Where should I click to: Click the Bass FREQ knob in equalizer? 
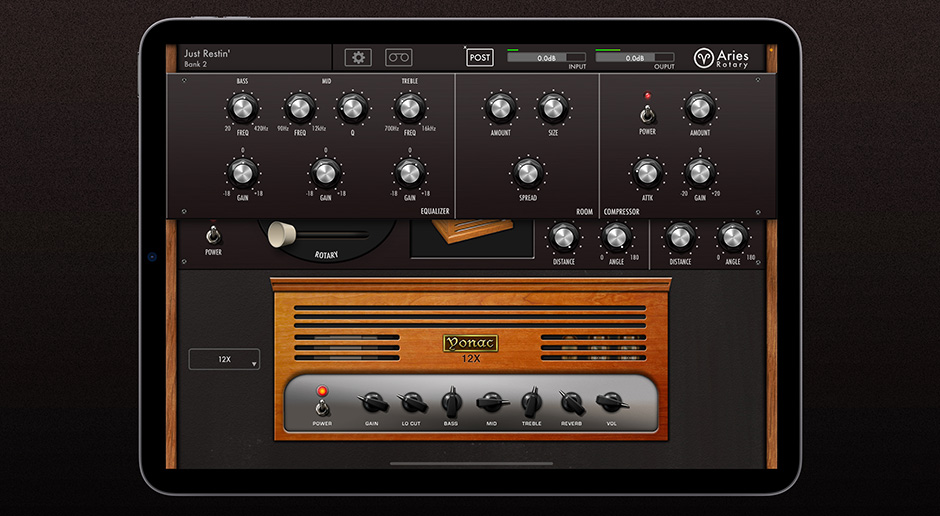(x=242, y=107)
